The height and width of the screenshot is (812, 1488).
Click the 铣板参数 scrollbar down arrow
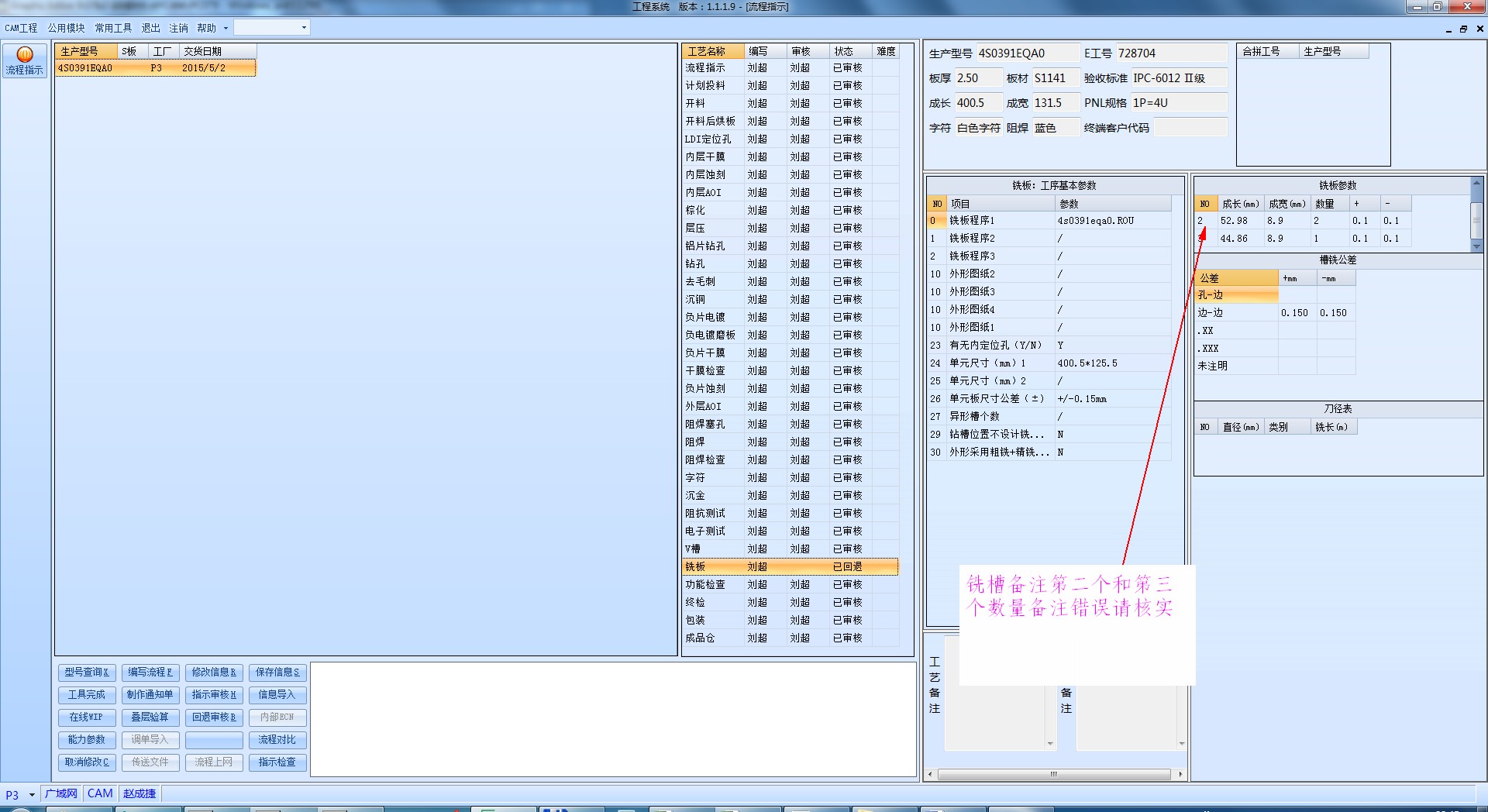1476,246
